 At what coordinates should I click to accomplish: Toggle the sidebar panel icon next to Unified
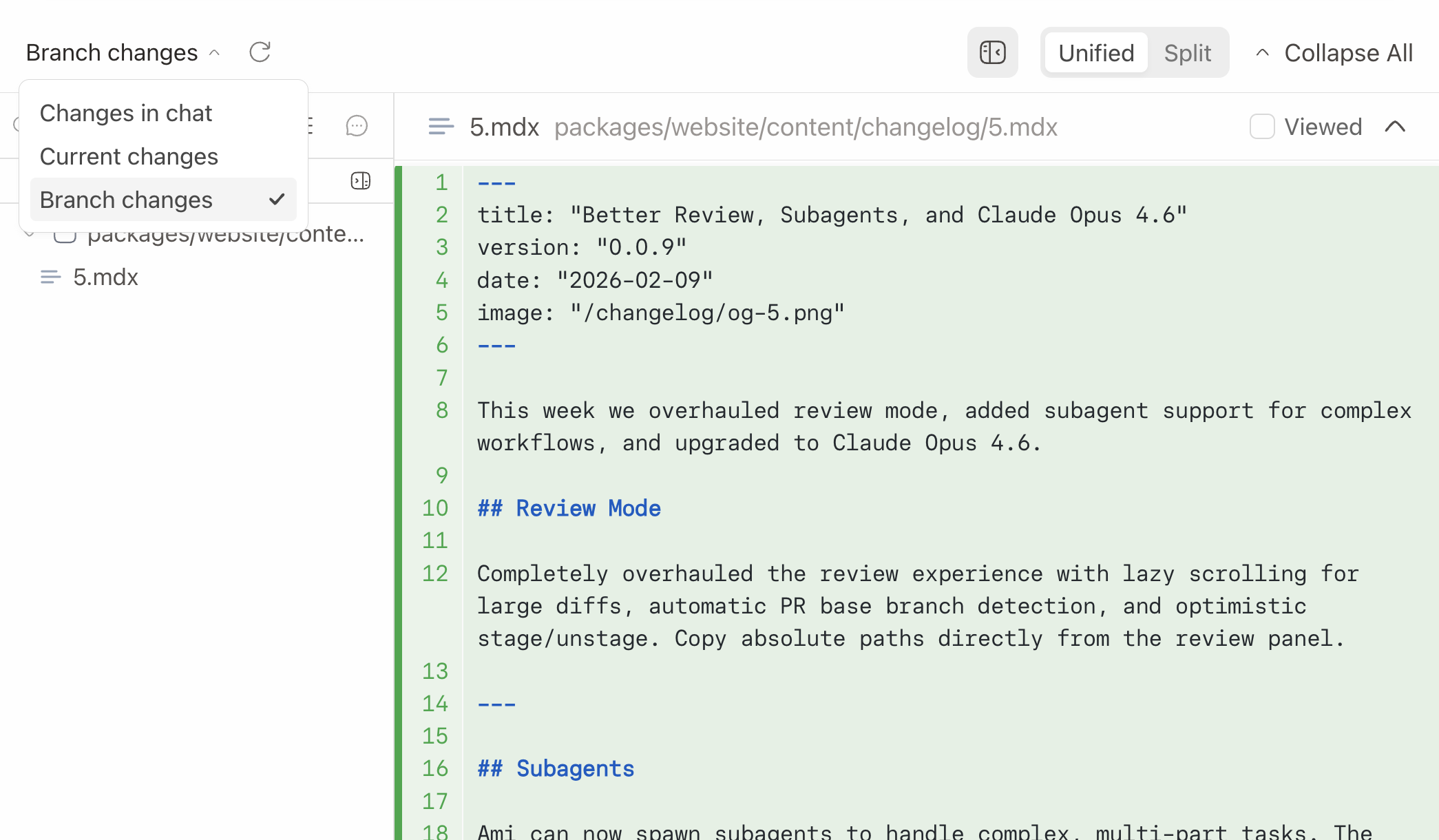click(992, 52)
